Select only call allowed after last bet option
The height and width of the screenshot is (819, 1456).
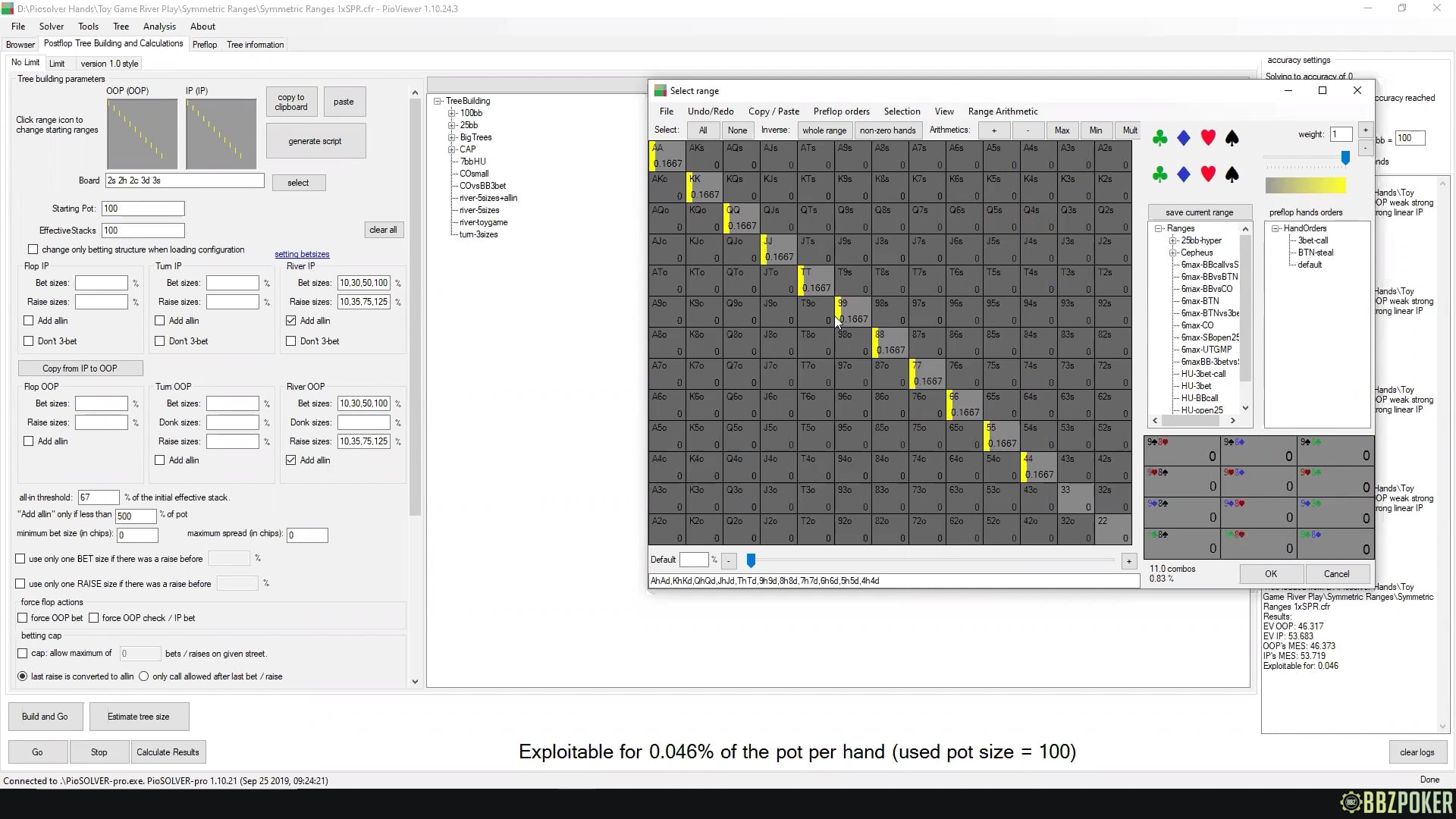click(x=143, y=676)
